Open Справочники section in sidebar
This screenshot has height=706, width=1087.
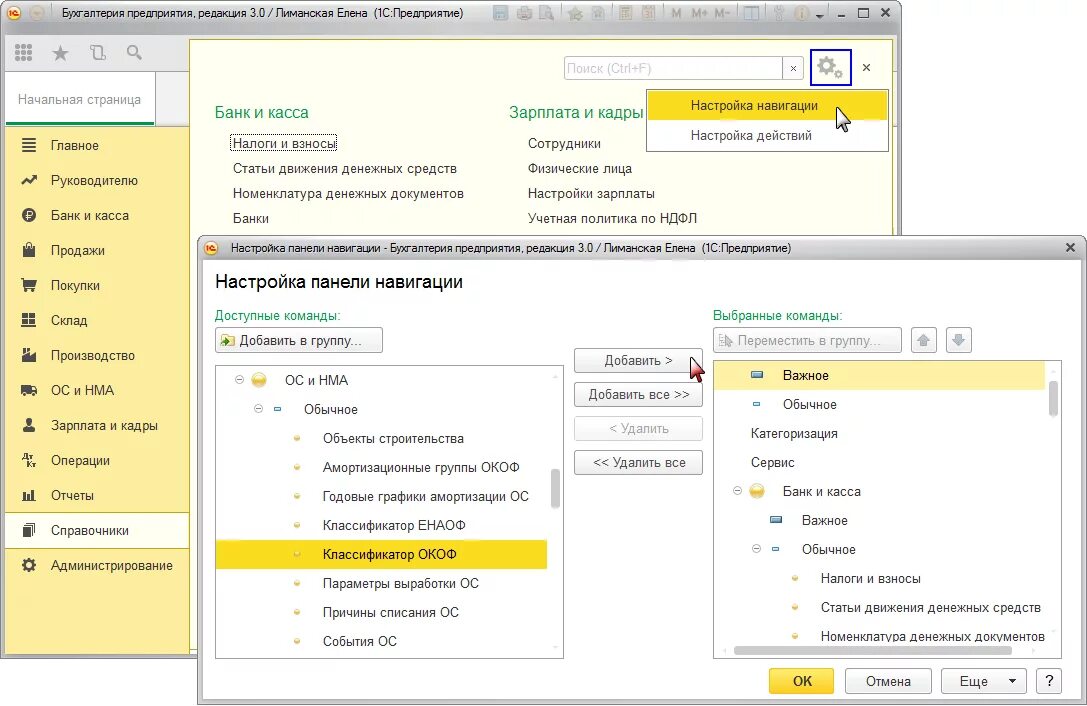coord(97,531)
